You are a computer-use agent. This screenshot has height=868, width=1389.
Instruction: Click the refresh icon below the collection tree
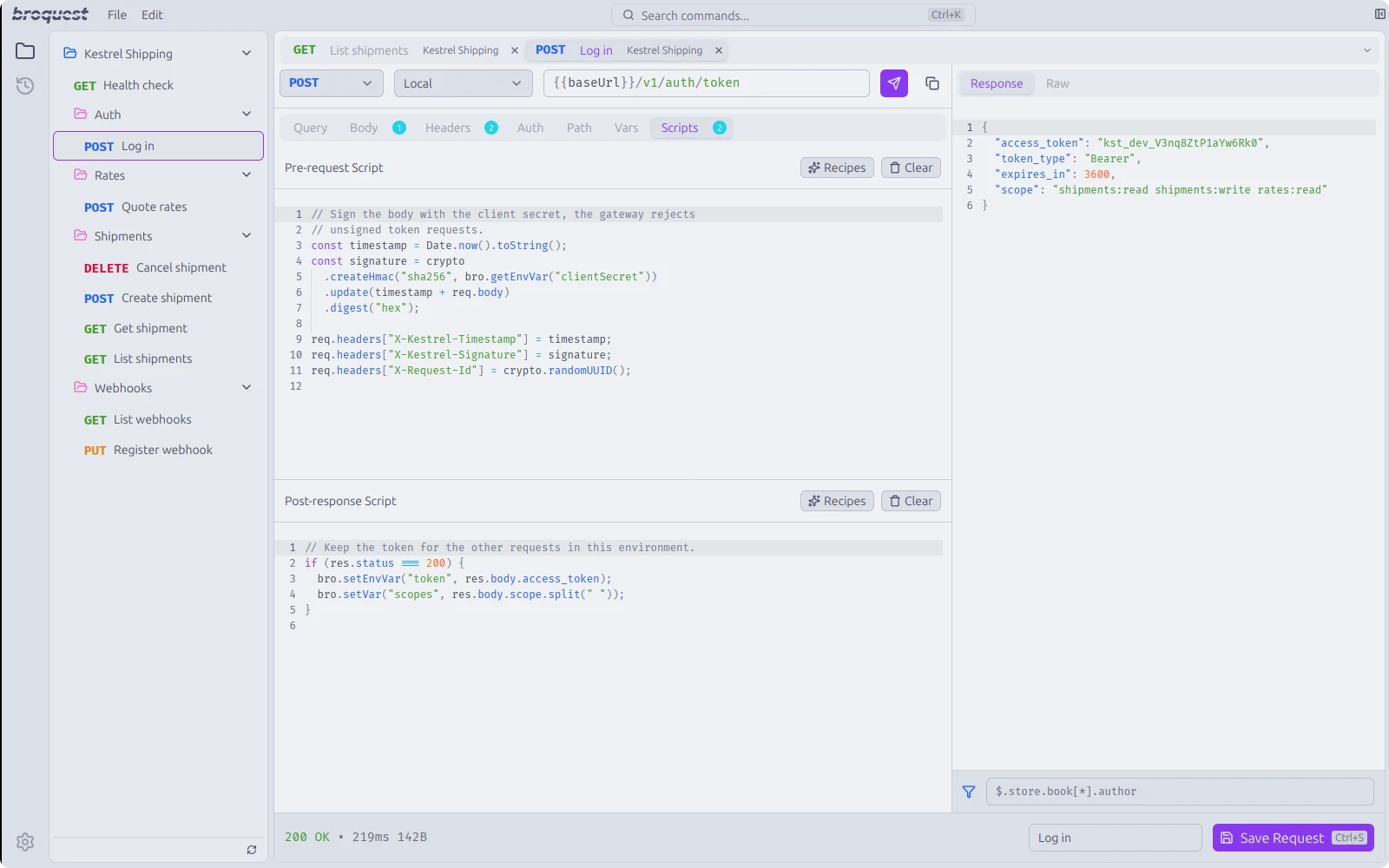pos(252,850)
